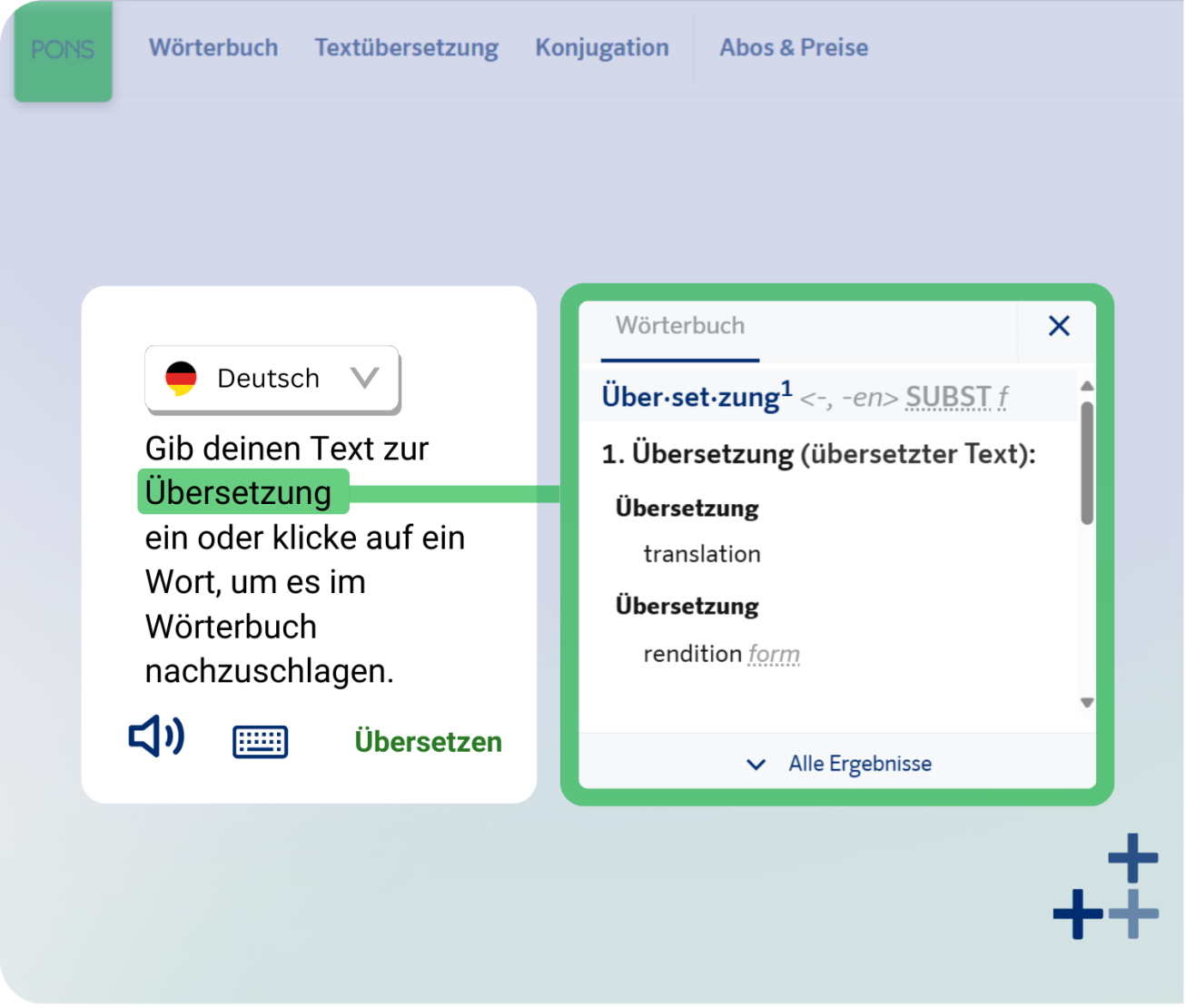Expand Alle Ergebnisse to show more results

click(859, 764)
